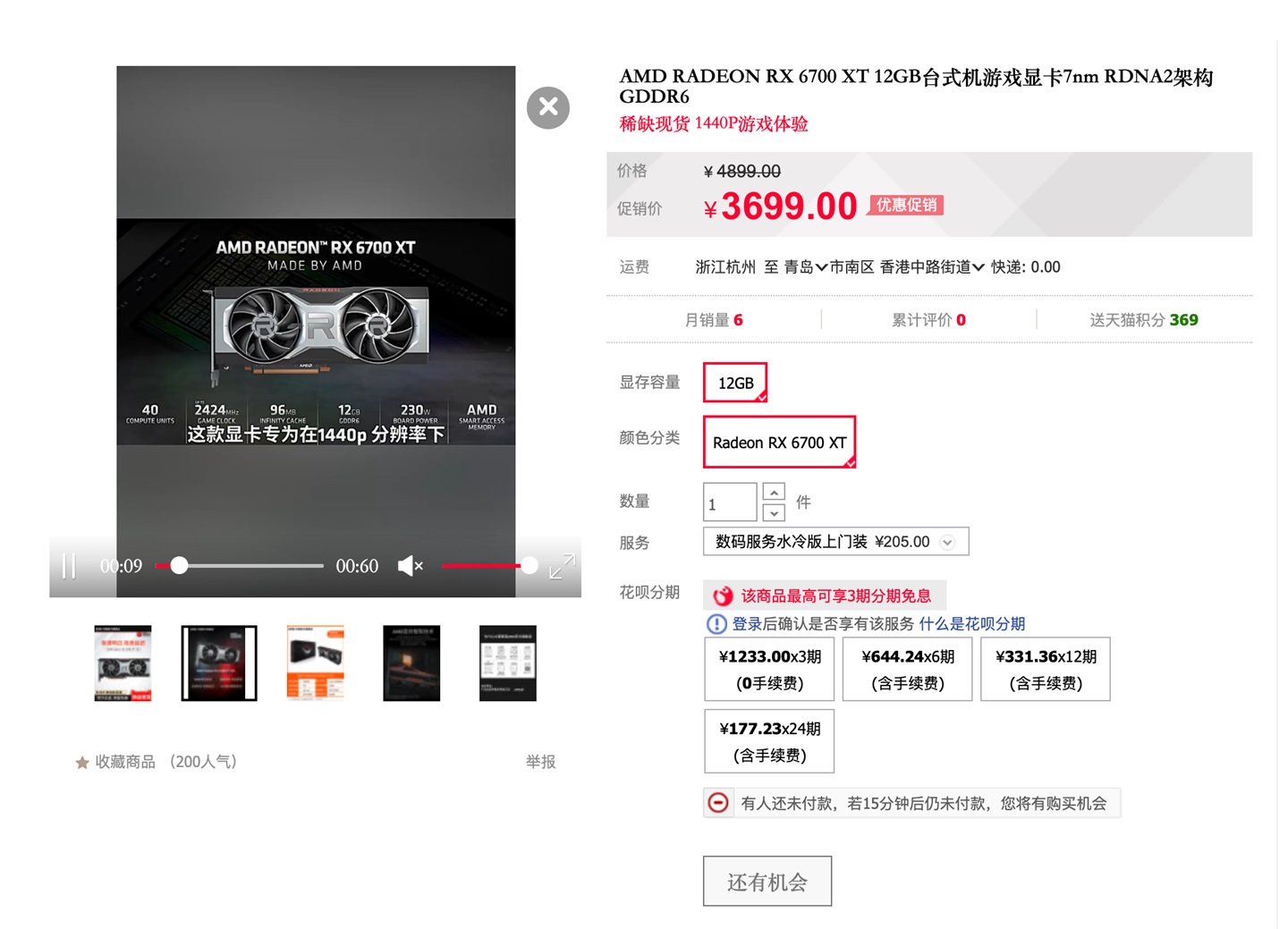Close the product video with X icon
The width and height of the screenshot is (1288, 929).
548,108
